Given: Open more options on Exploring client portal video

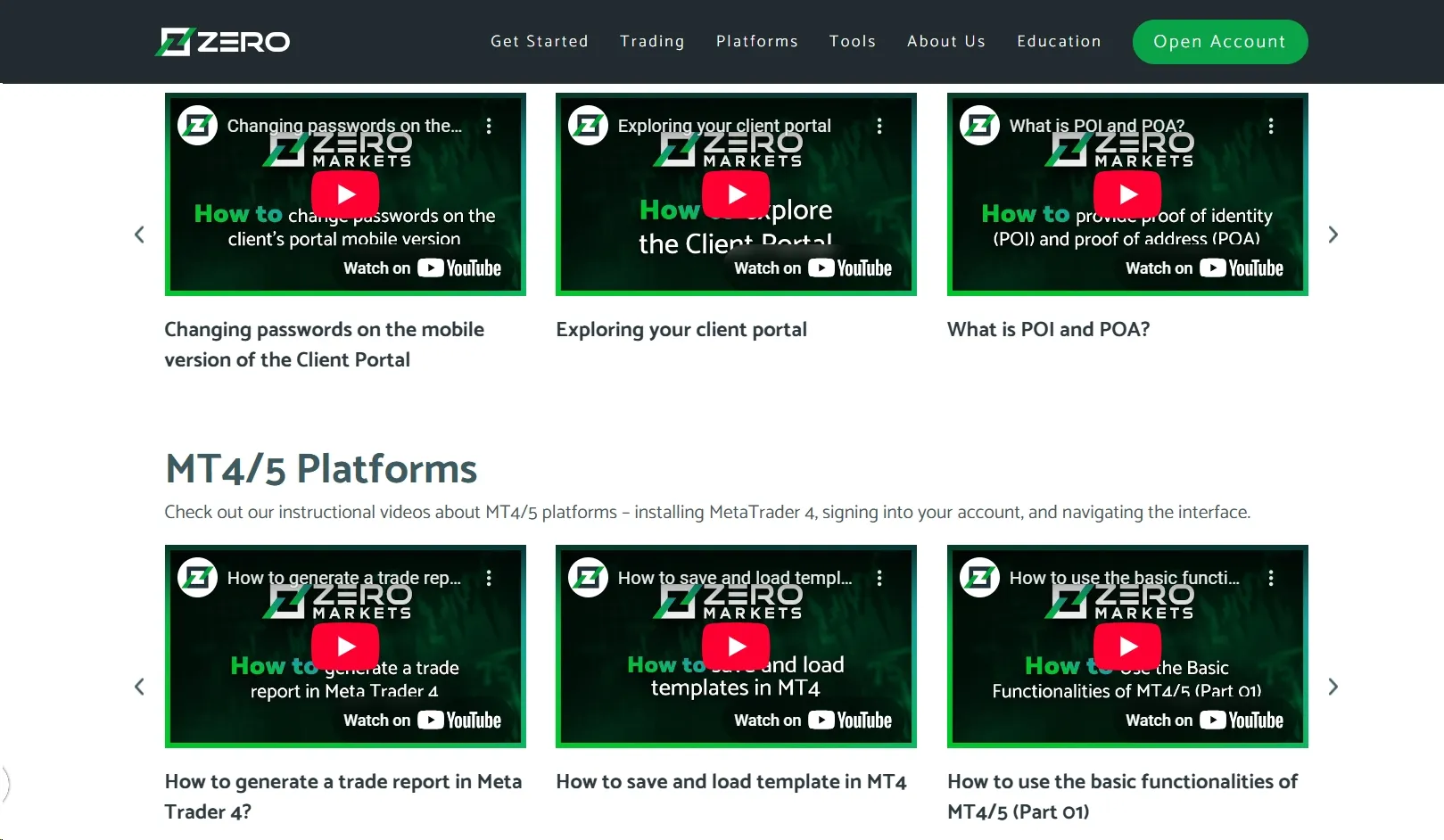Looking at the screenshot, I should tap(879, 126).
